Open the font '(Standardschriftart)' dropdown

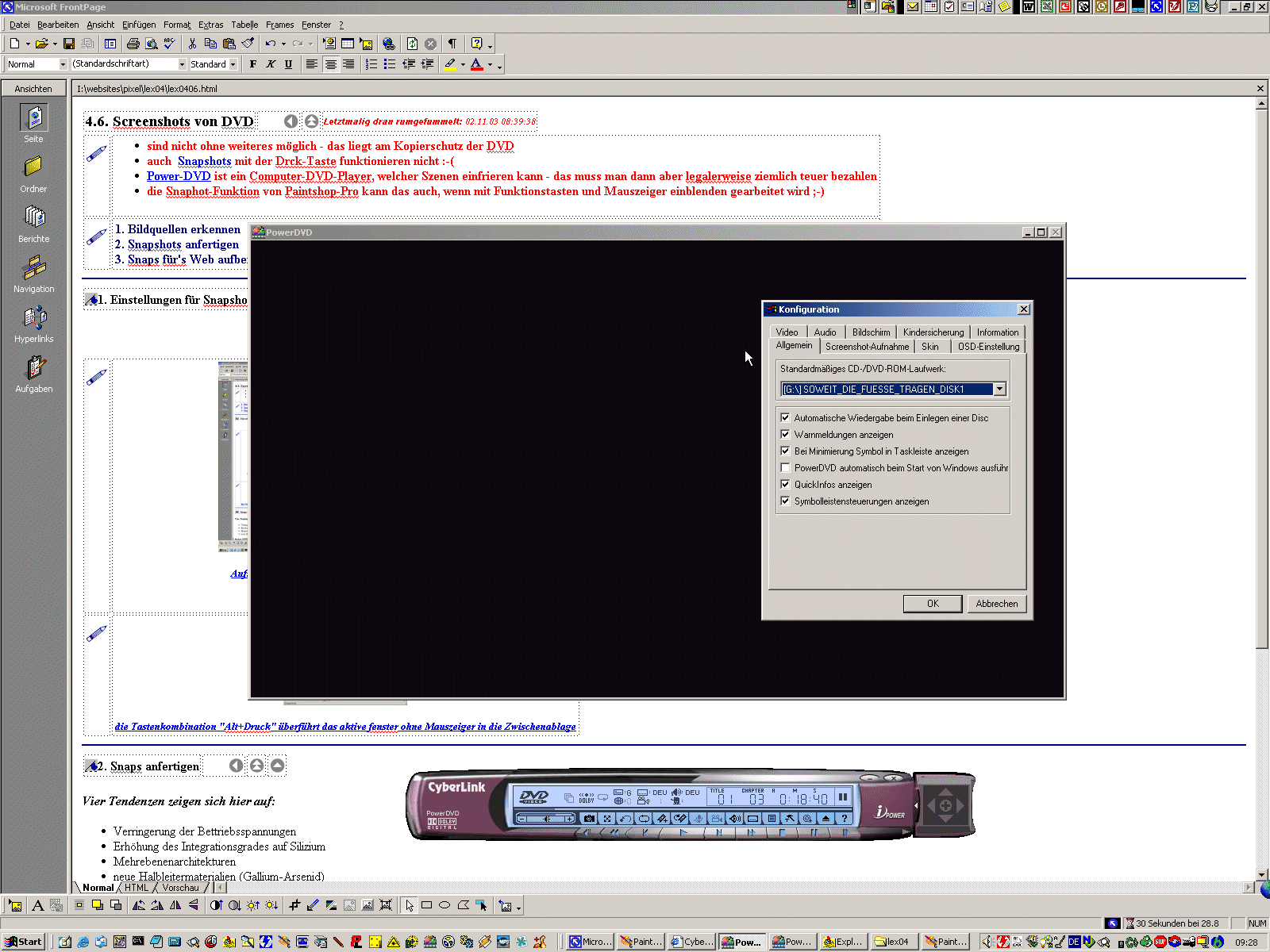click(182, 64)
